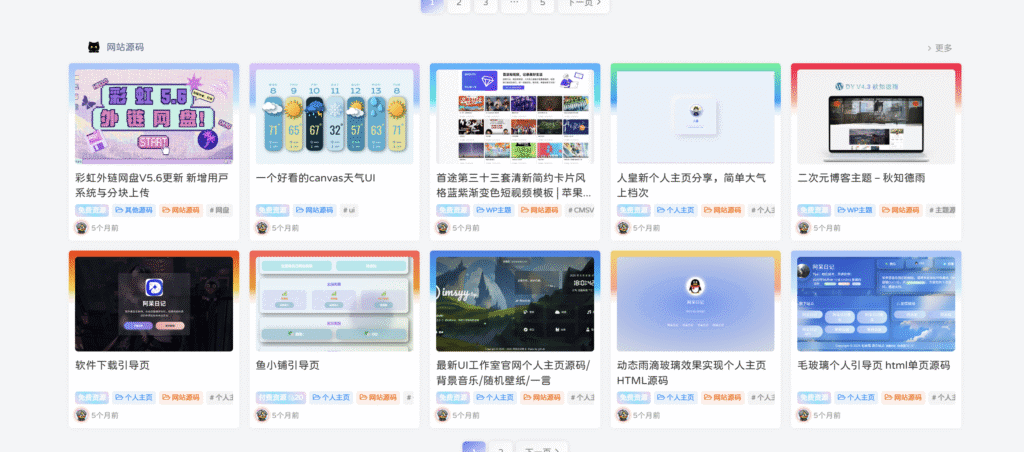Screen dimensions: 1024x452
Task: Click the black cat icon beside 网站源码
Action: (94, 47)
